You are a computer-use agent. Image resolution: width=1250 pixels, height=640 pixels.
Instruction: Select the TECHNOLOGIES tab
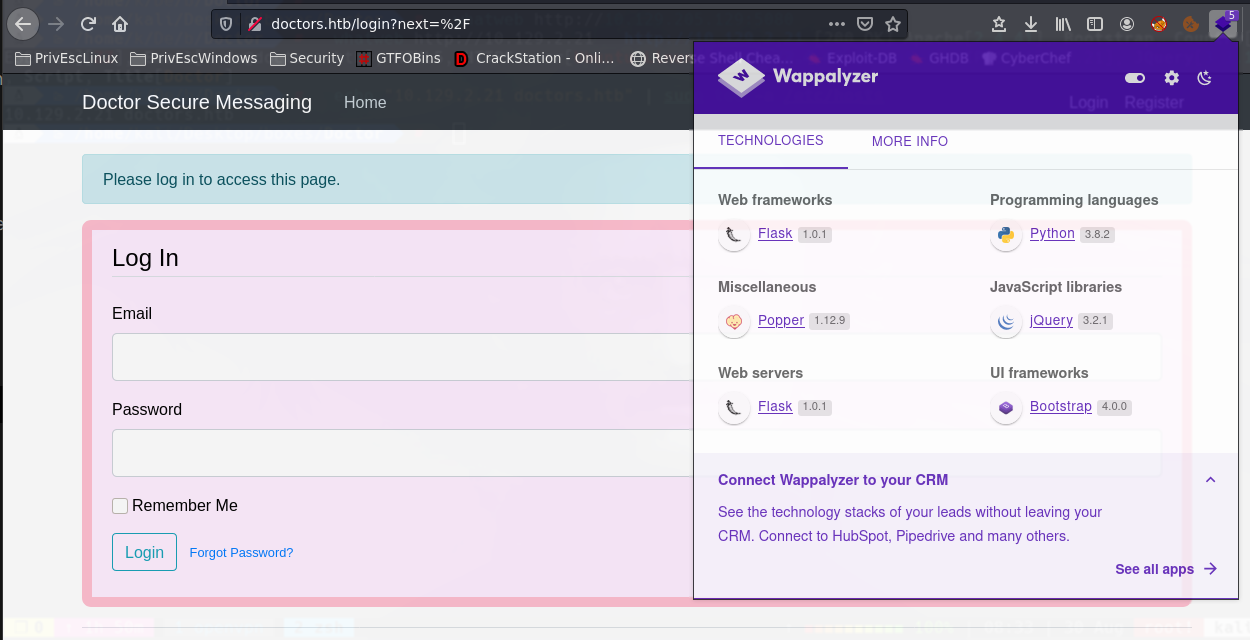tap(770, 141)
